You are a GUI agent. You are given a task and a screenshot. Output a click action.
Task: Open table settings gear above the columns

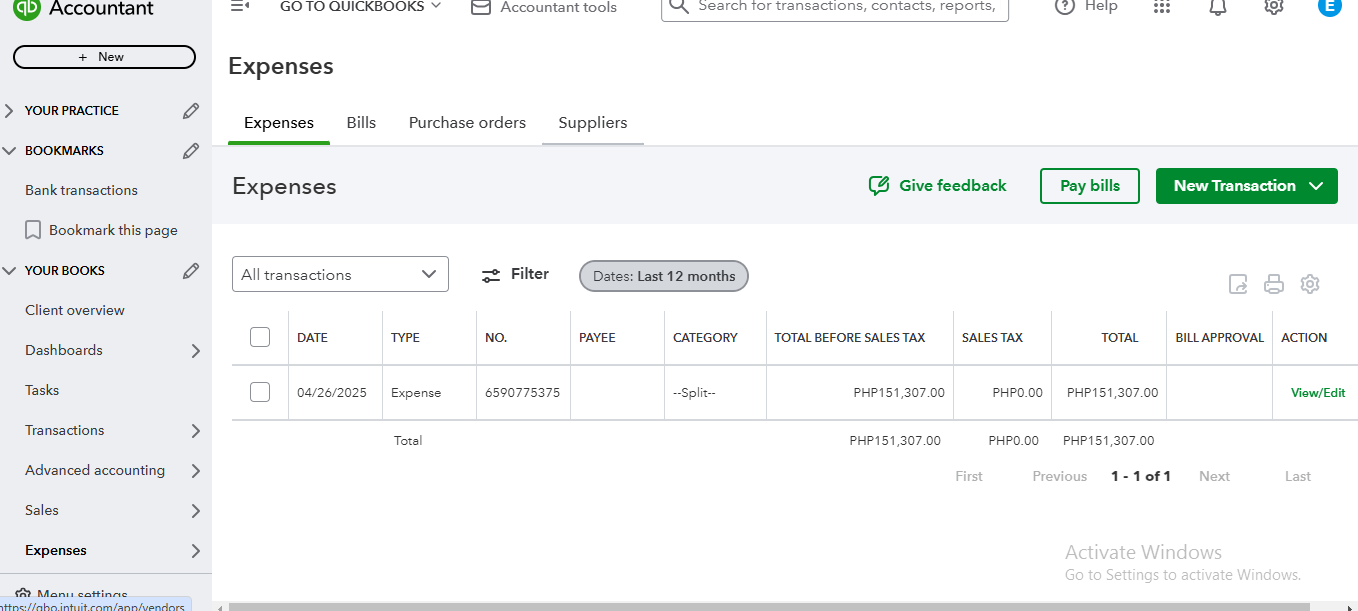coord(1310,284)
